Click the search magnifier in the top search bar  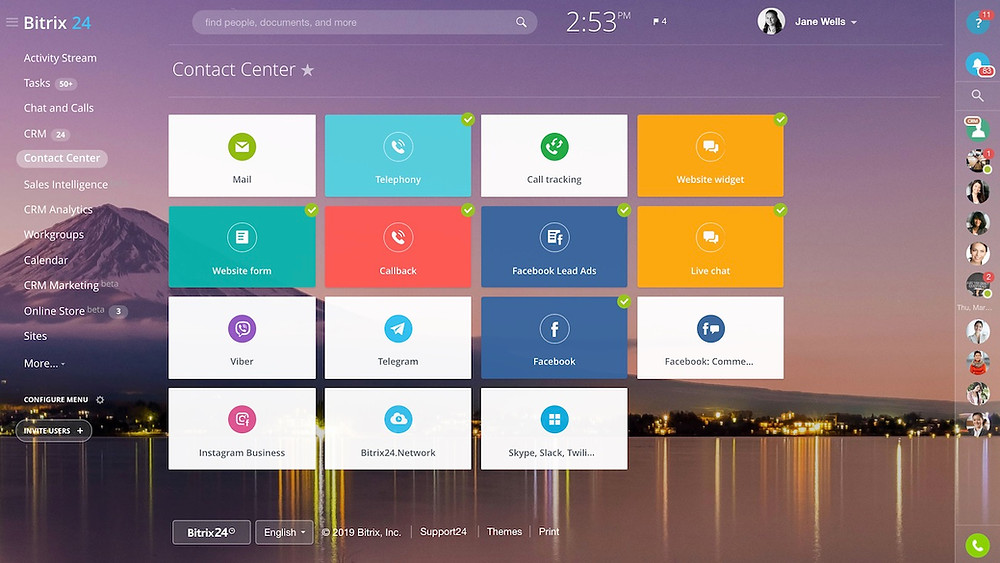(521, 22)
